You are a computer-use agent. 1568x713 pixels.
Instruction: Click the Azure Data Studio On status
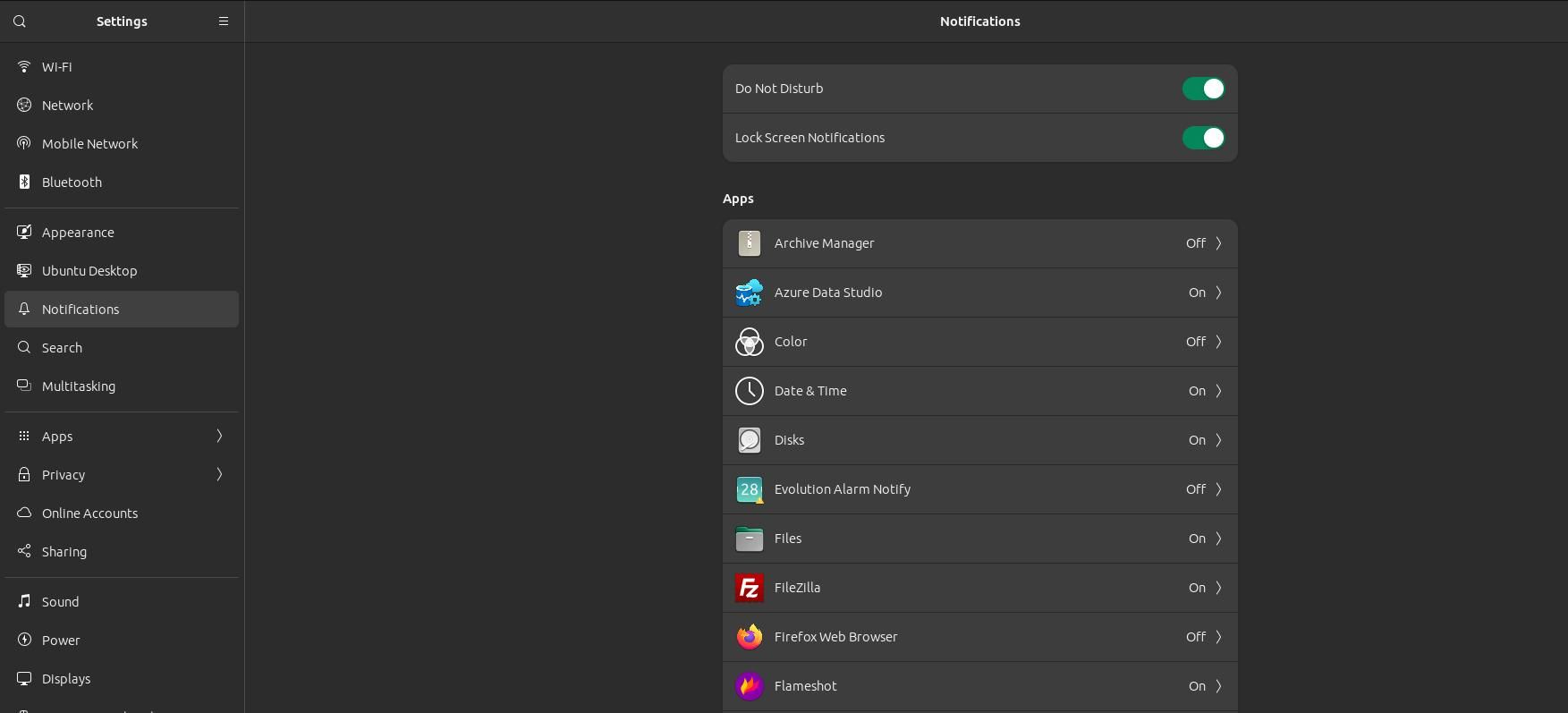click(1197, 293)
